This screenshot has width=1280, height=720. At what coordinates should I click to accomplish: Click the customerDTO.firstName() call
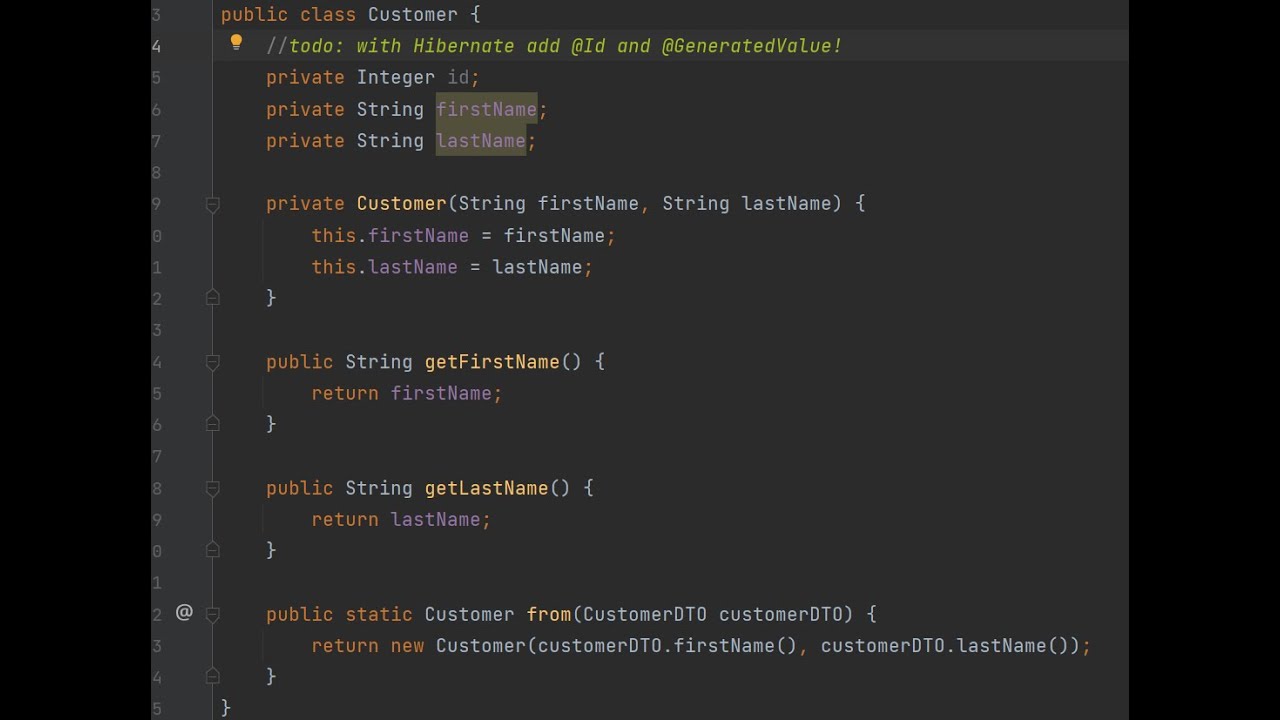click(667, 646)
